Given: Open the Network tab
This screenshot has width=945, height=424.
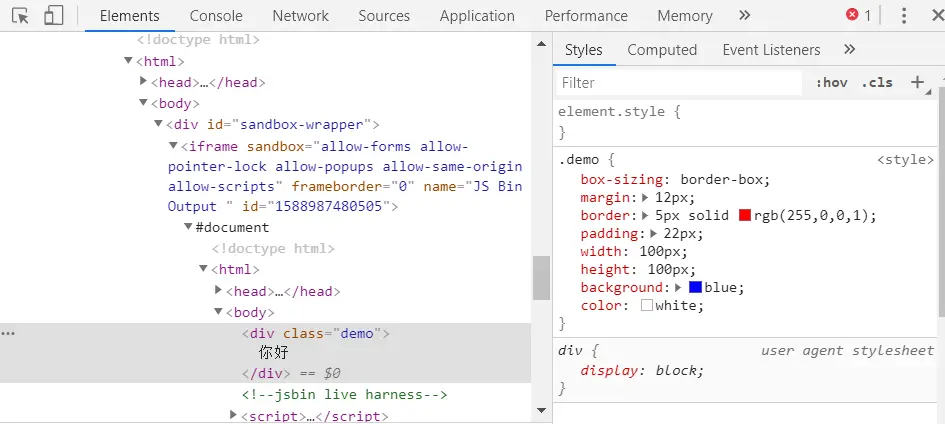Looking at the screenshot, I should point(300,16).
